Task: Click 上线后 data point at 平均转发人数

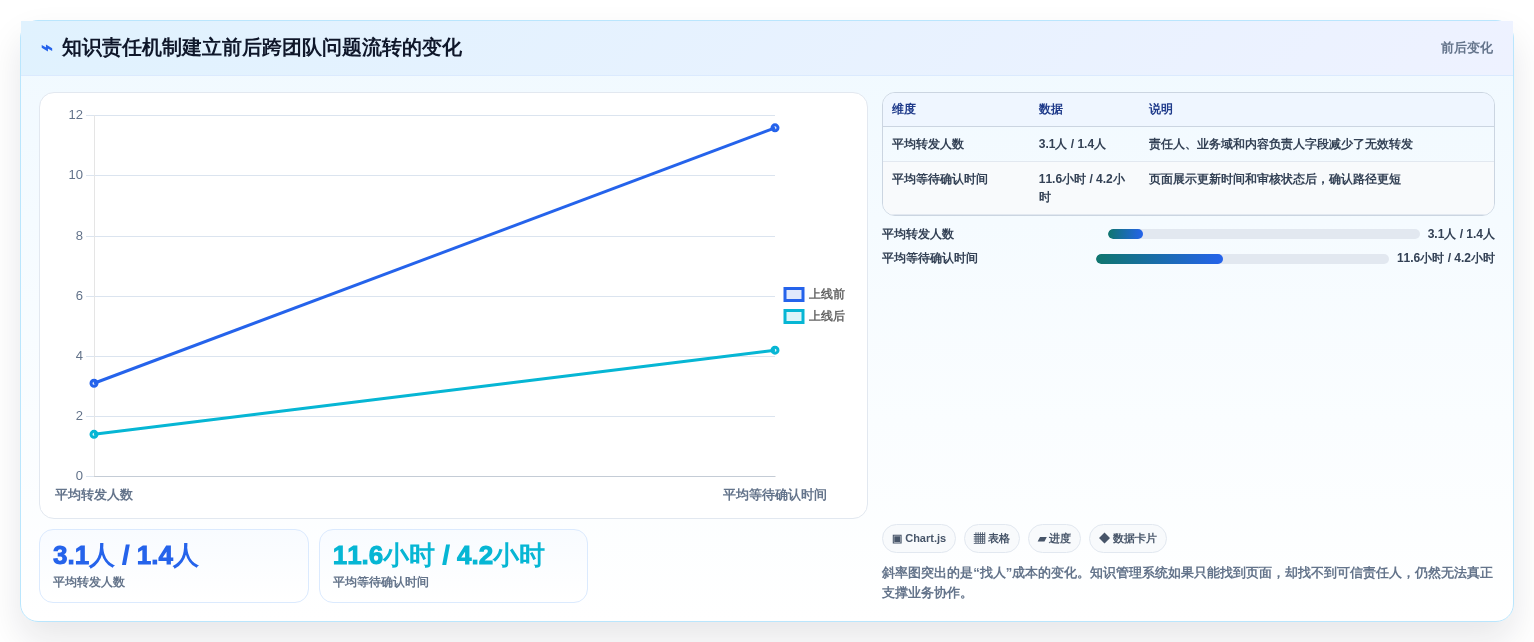Action: coord(94,434)
